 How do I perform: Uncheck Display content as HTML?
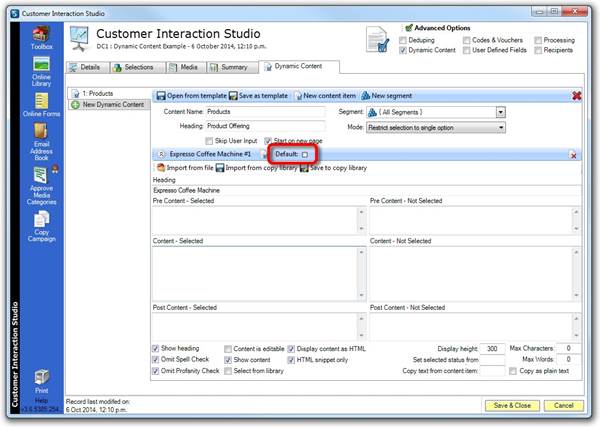tap(291, 347)
